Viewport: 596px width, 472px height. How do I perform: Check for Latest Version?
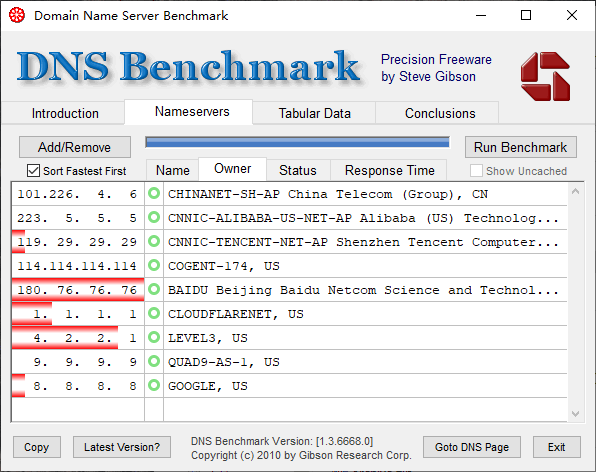coord(122,447)
